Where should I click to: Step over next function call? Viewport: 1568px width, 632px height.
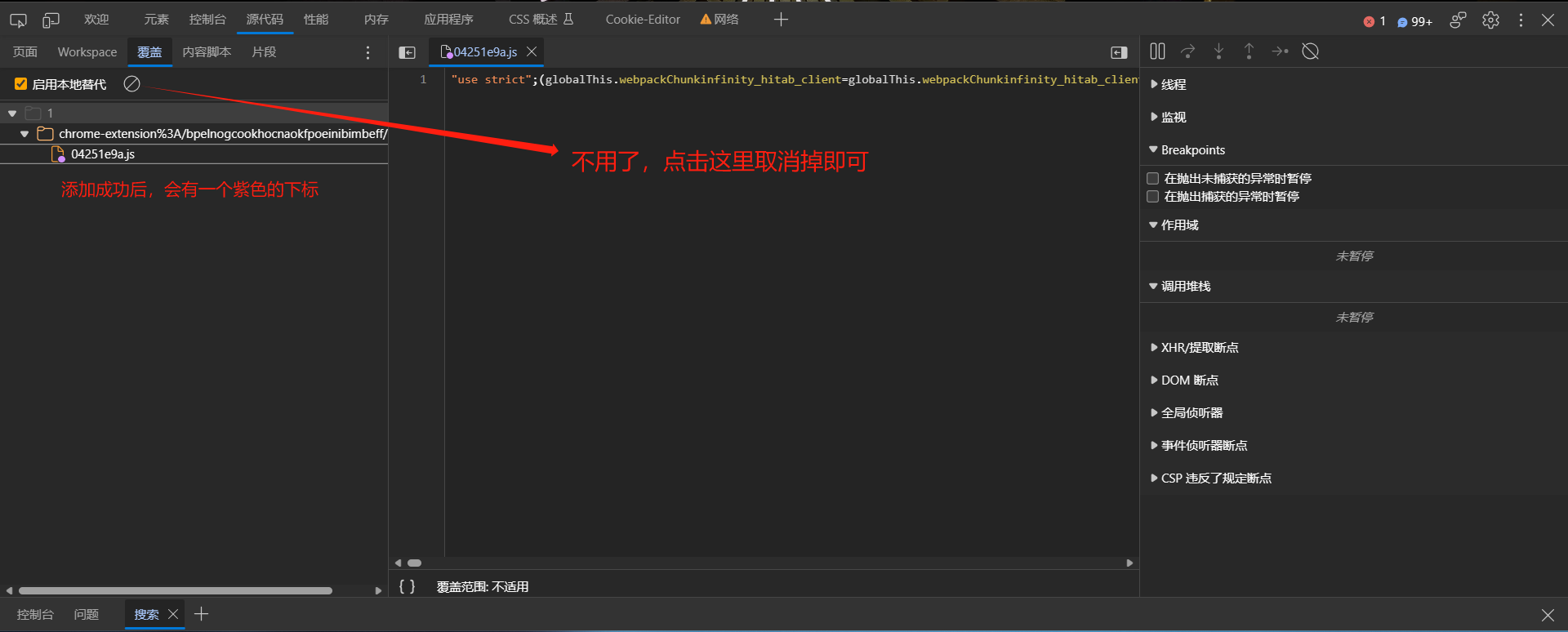1188,51
